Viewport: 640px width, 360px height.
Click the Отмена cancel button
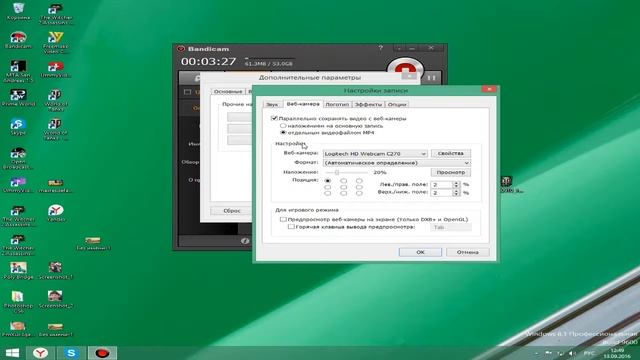click(468, 252)
